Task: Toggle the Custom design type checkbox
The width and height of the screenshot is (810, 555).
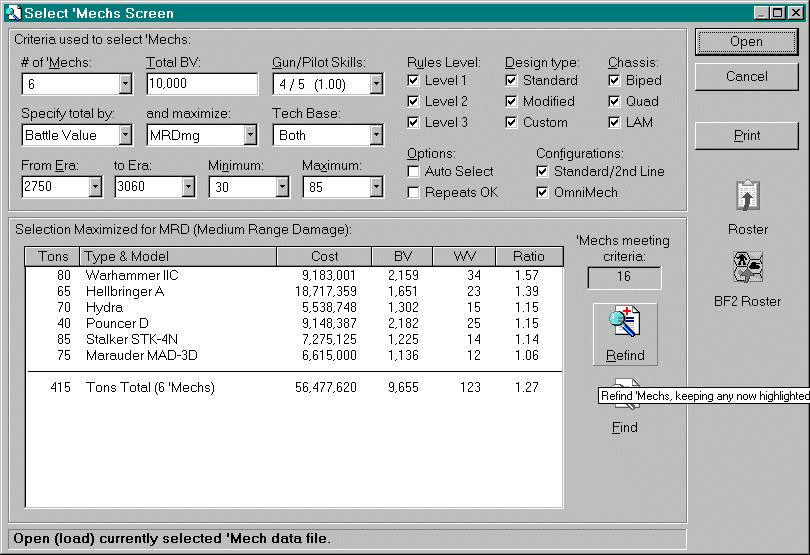Action: (511, 122)
